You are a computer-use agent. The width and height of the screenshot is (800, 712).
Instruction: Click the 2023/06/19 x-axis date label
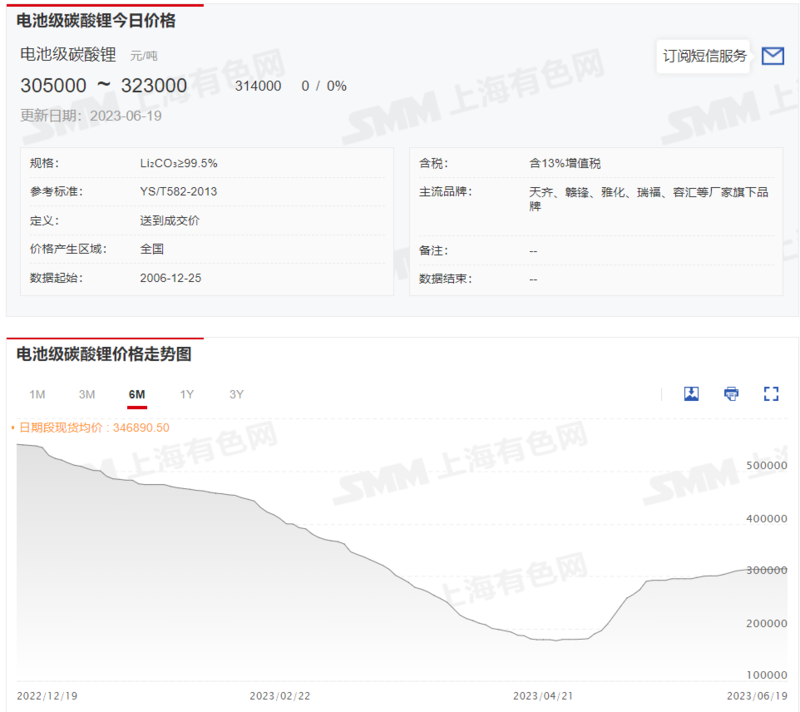click(x=756, y=694)
